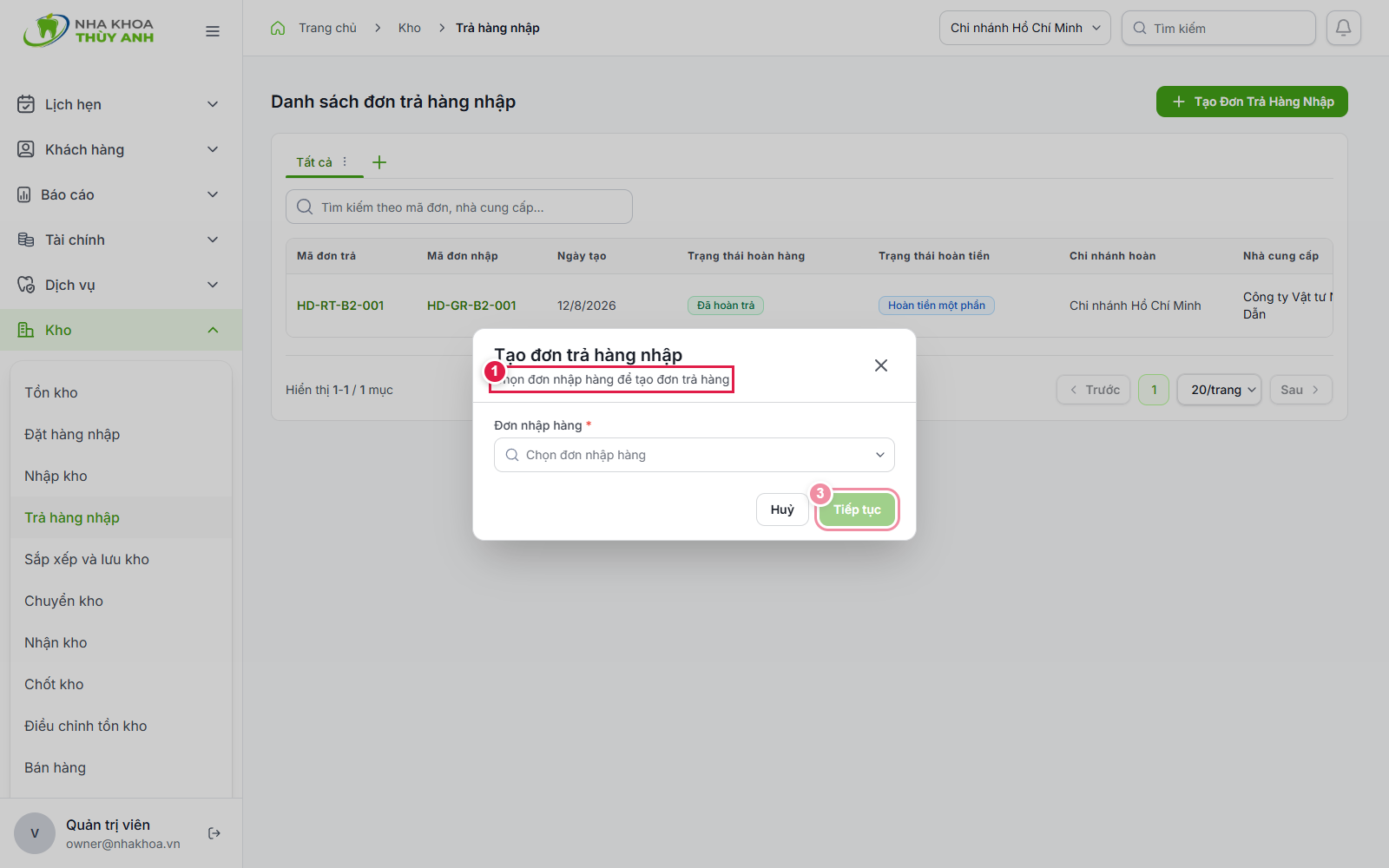This screenshot has height=868, width=1389.
Task: Select the Chuyển kho menu item
Action: (63, 601)
